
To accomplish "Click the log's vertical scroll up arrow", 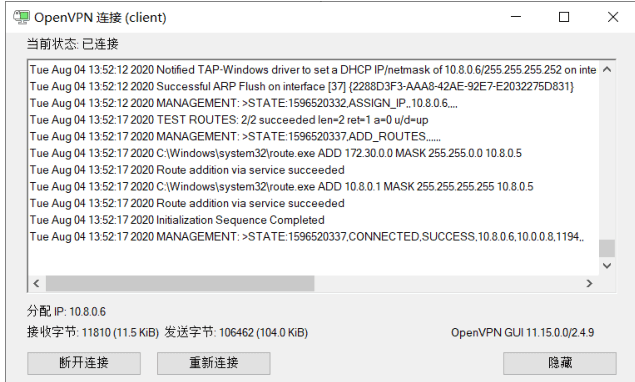I will pos(607,70).
